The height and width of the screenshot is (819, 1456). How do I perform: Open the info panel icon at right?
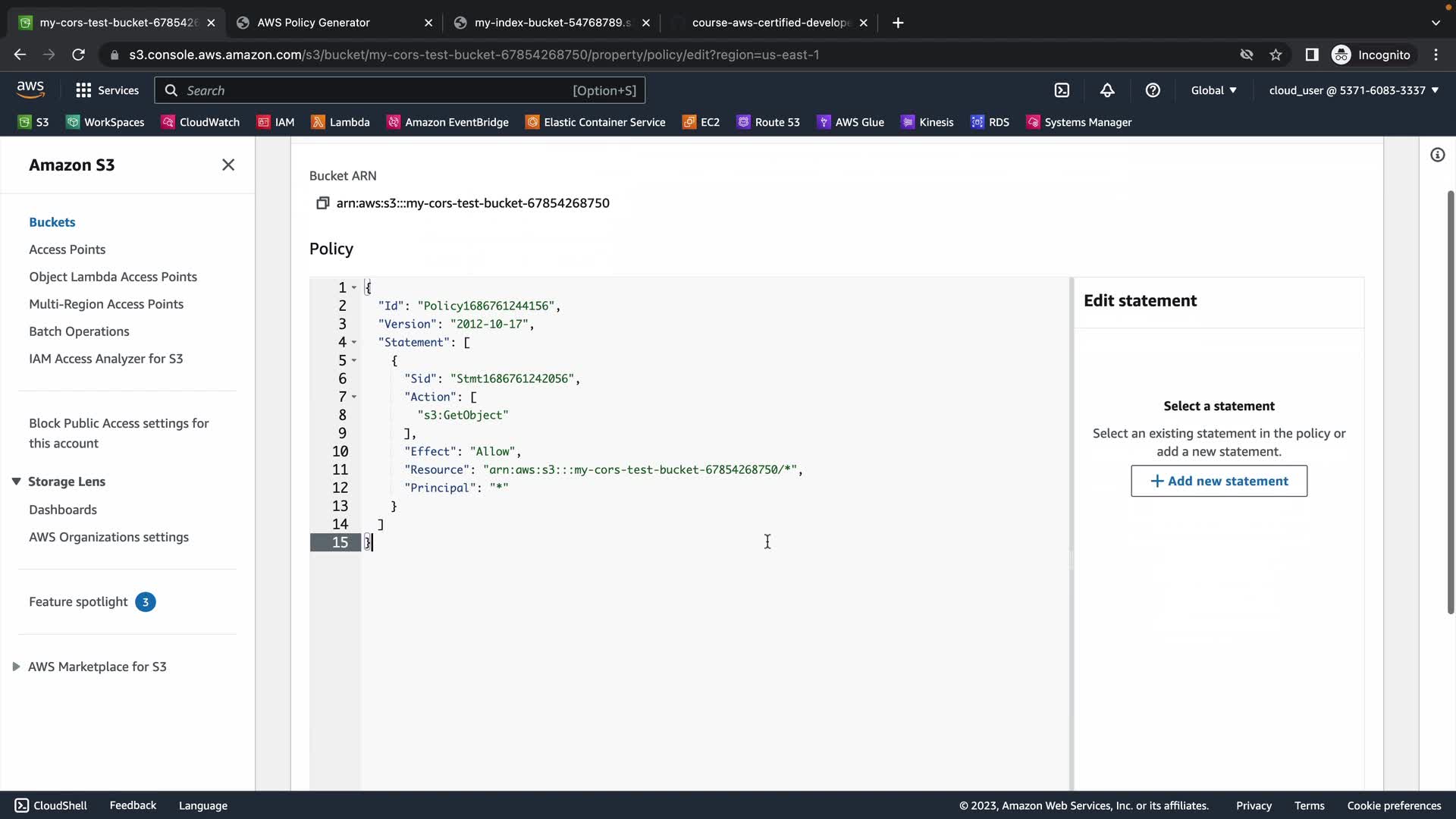[x=1437, y=155]
